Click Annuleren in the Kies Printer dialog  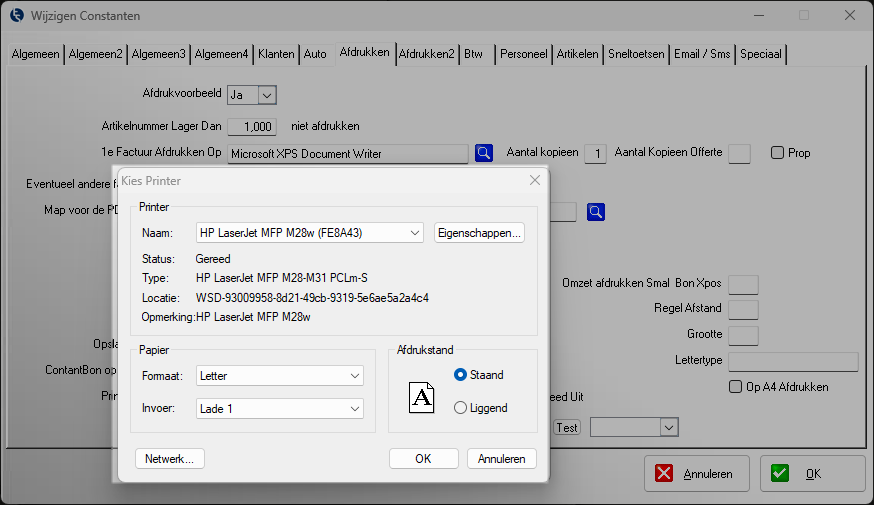click(x=502, y=459)
